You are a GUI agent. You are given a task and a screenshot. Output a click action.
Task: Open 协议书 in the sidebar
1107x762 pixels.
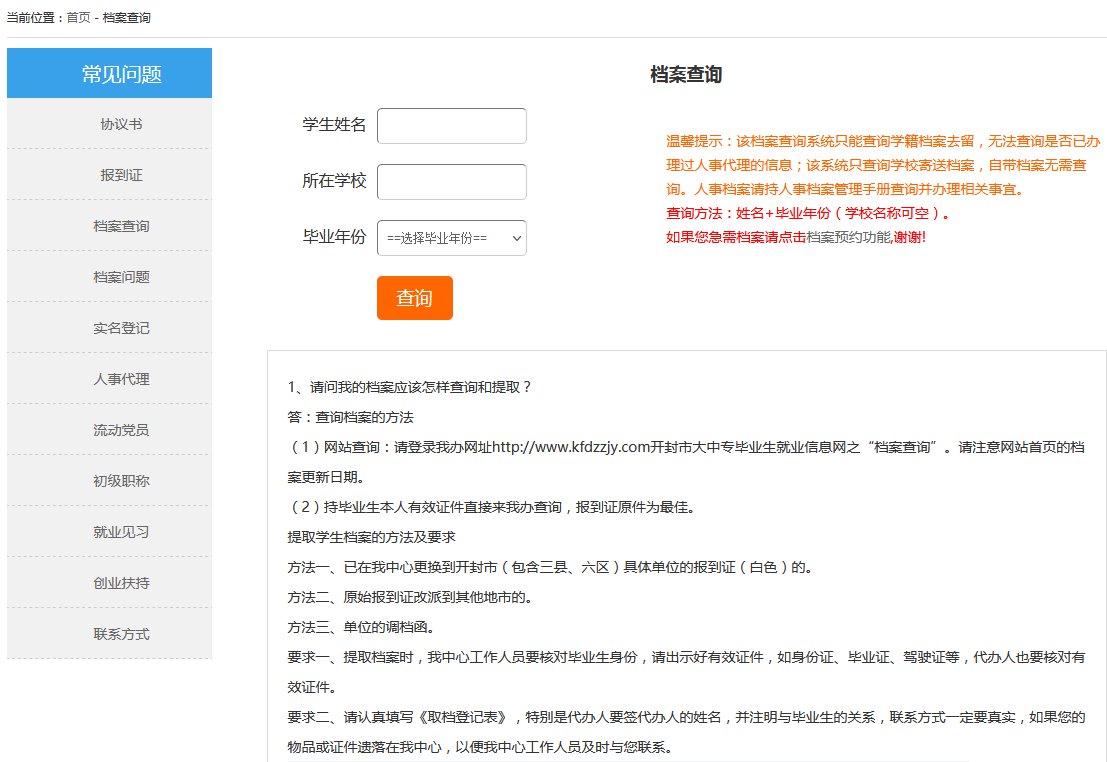point(121,124)
